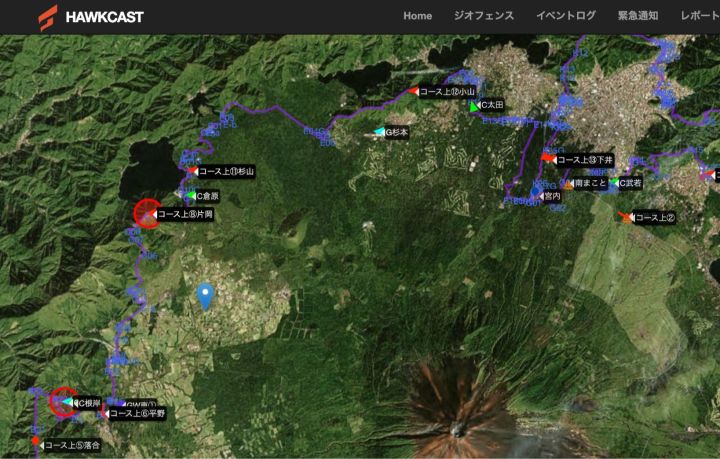
Task: Go to the イベントログ page
Action: click(x=565, y=16)
